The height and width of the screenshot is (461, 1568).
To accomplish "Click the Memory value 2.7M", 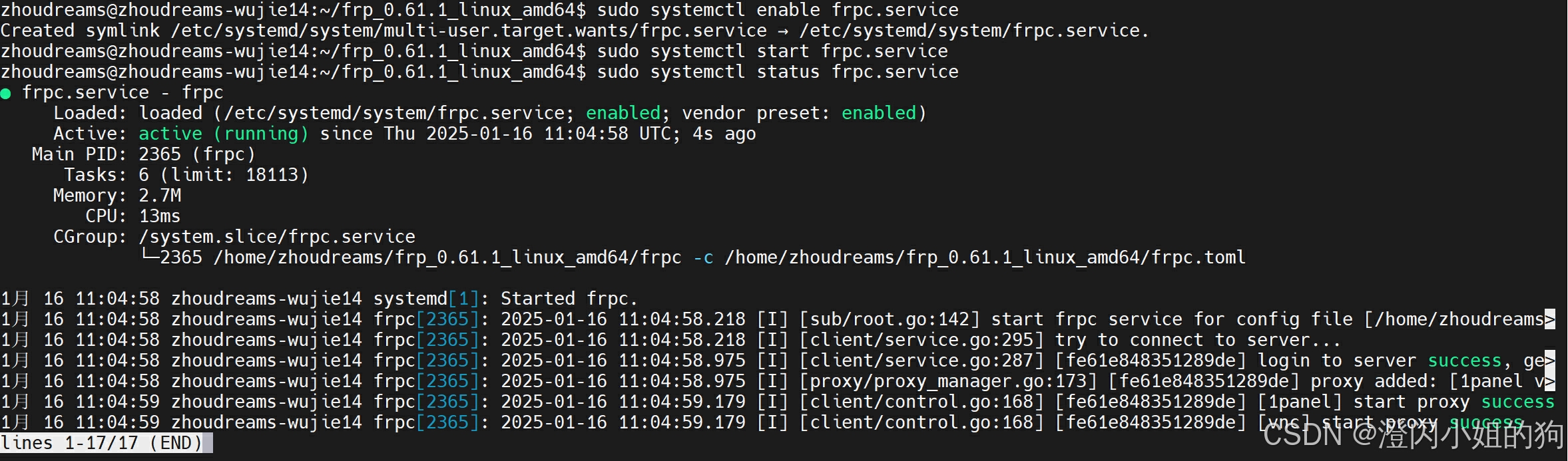I will tap(160, 196).
